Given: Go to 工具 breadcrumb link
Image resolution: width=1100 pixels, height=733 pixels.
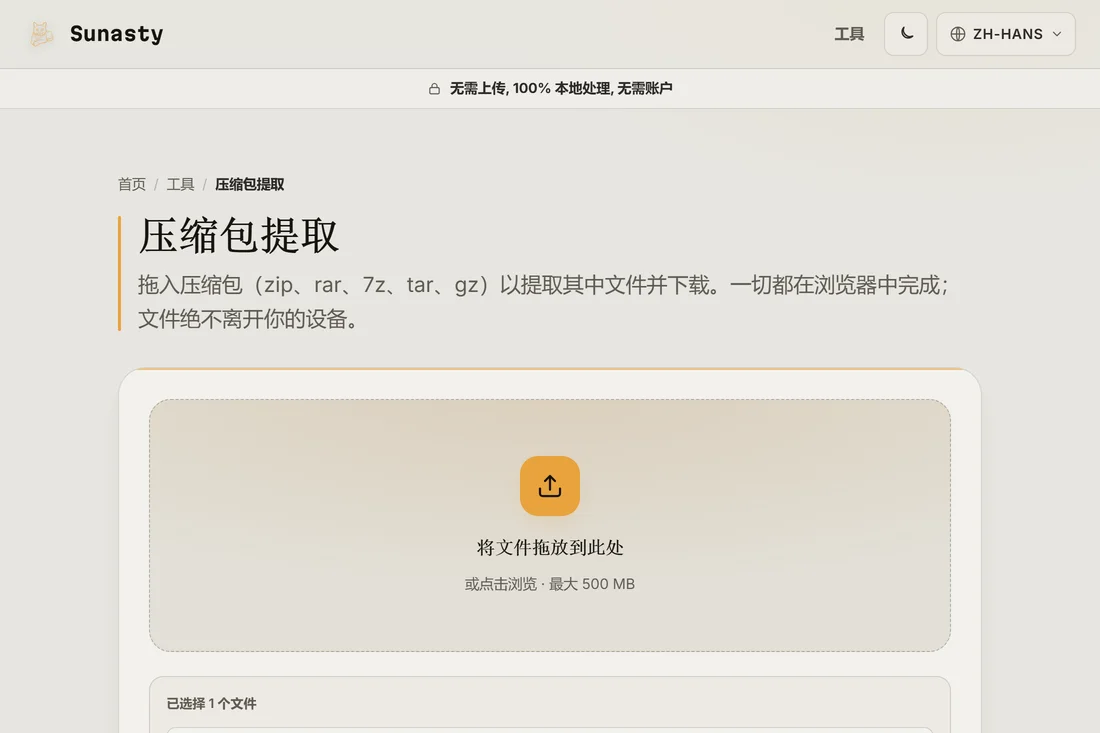Looking at the screenshot, I should (180, 184).
